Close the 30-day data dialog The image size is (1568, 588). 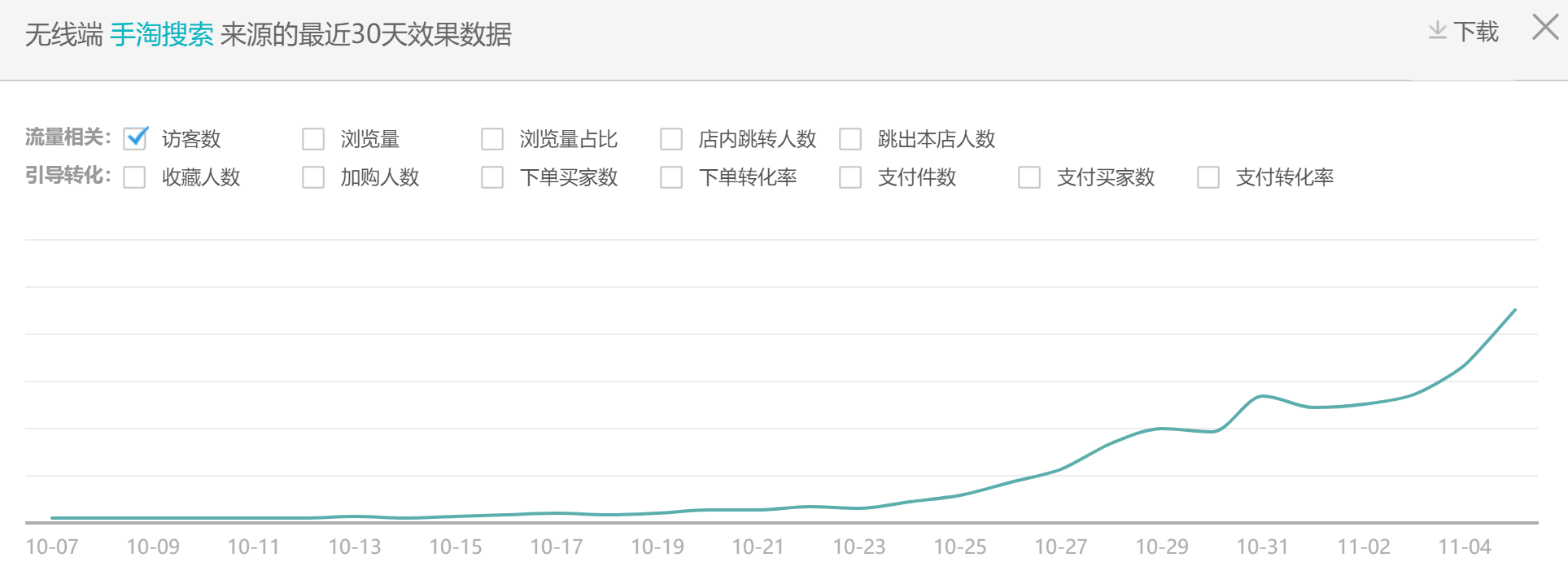click(1545, 28)
